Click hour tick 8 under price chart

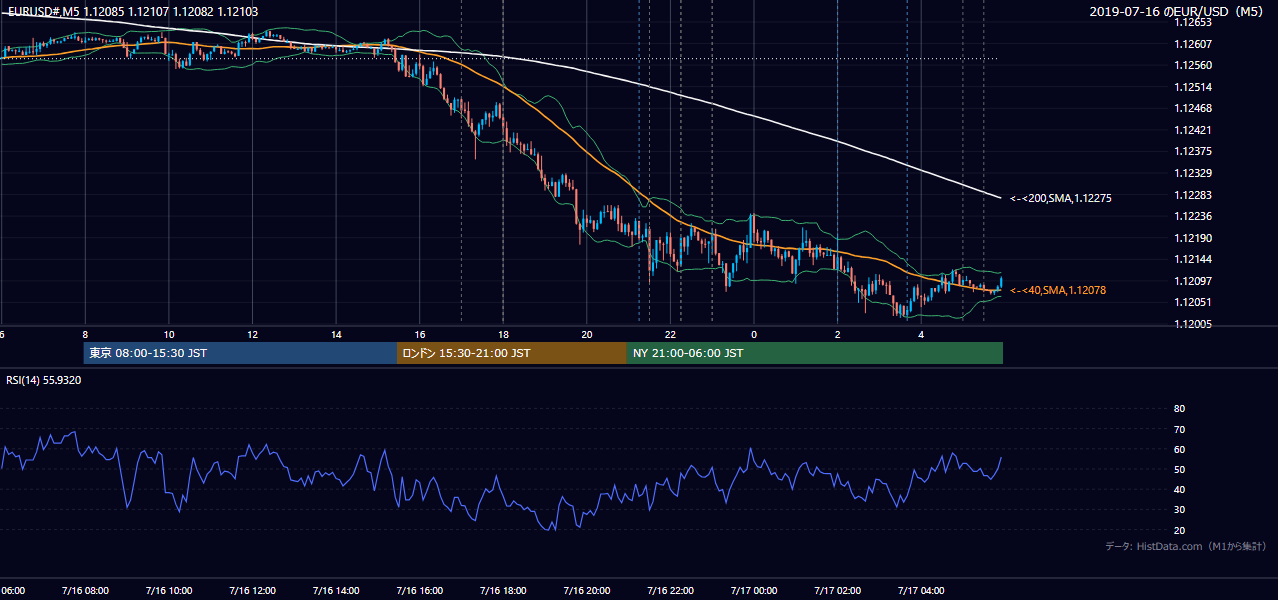85,335
